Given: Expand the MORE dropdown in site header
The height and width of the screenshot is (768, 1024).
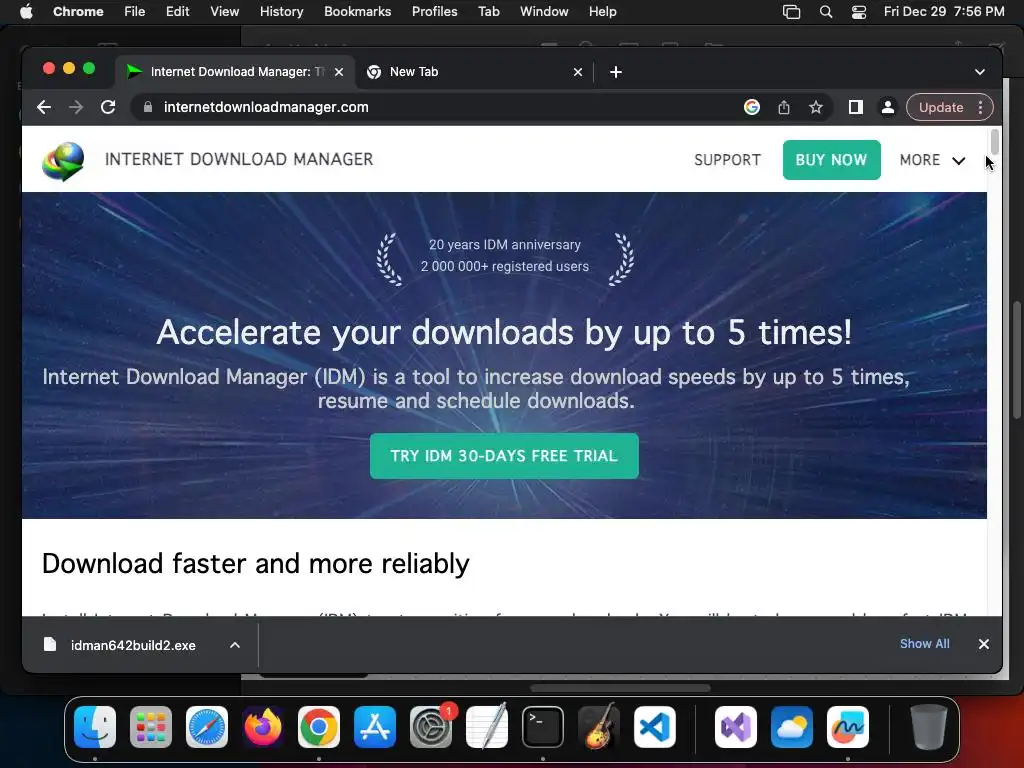Looking at the screenshot, I should pyautogui.click(x=932, y=160).
